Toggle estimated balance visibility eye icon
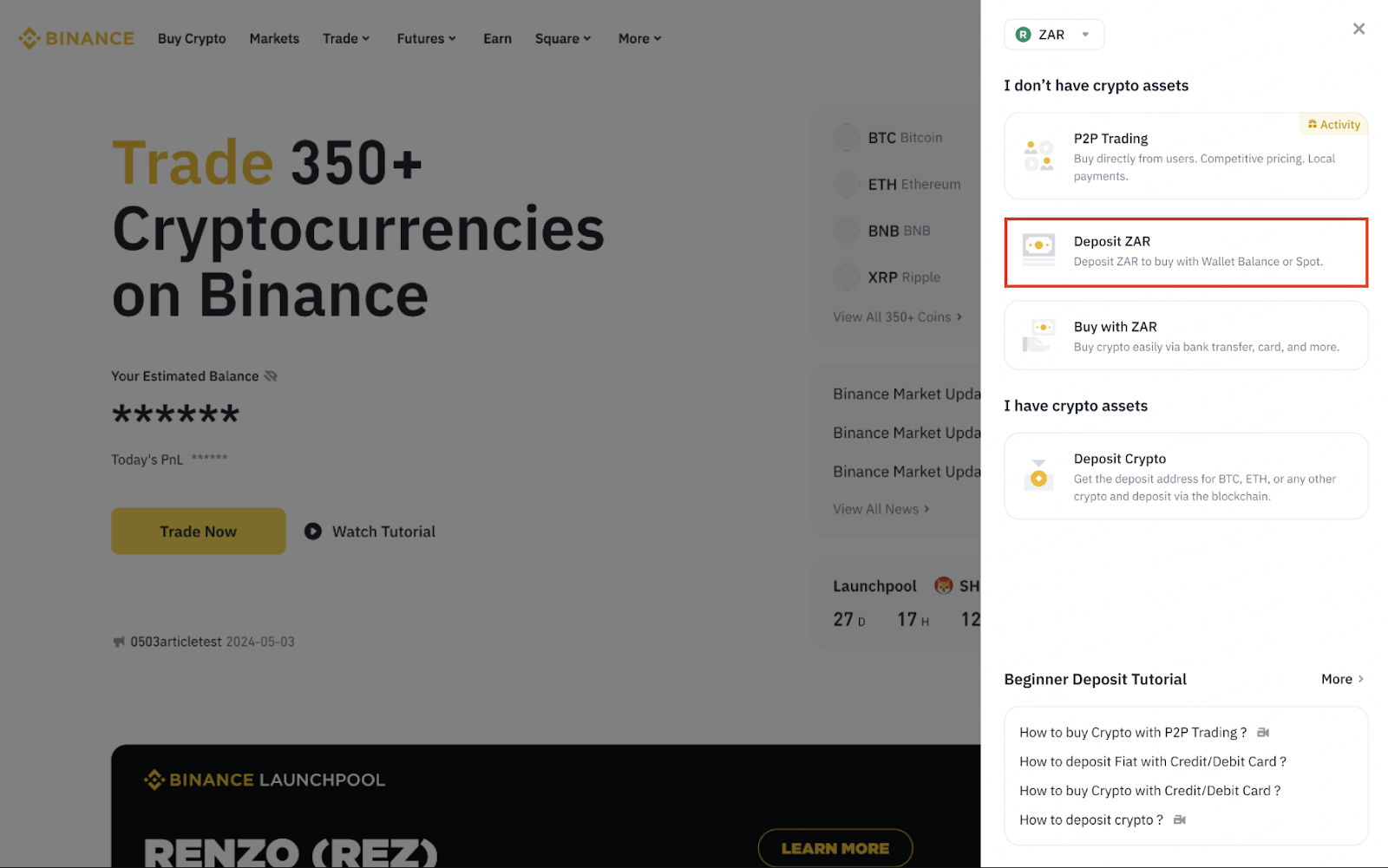The height and width of the screenshot is (868, 1388). coord(271,376)
